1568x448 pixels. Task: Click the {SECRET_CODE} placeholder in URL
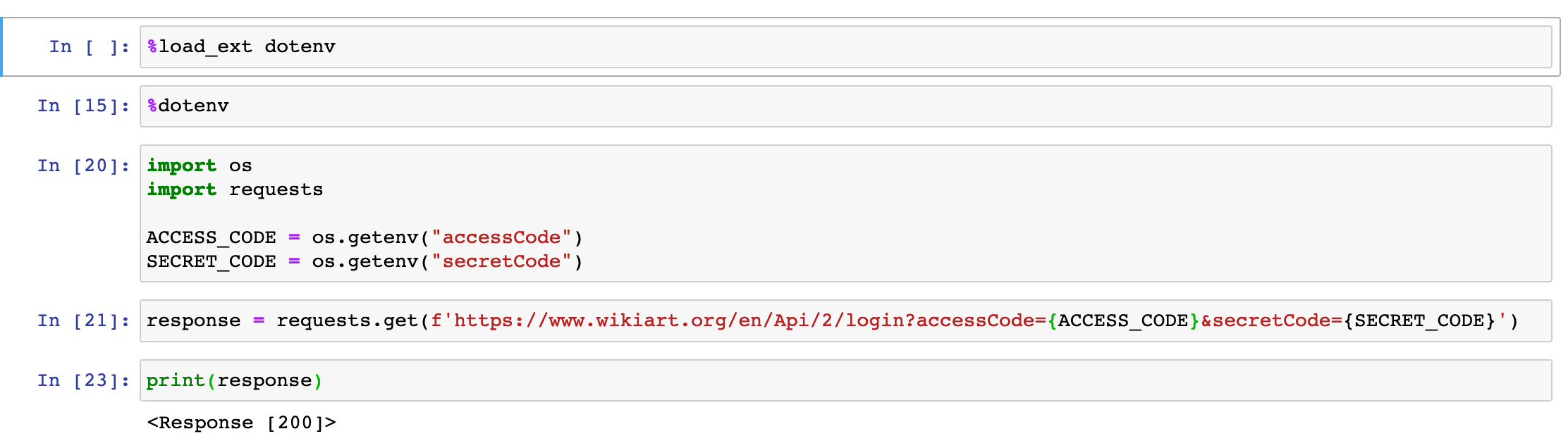(1419, 321)
